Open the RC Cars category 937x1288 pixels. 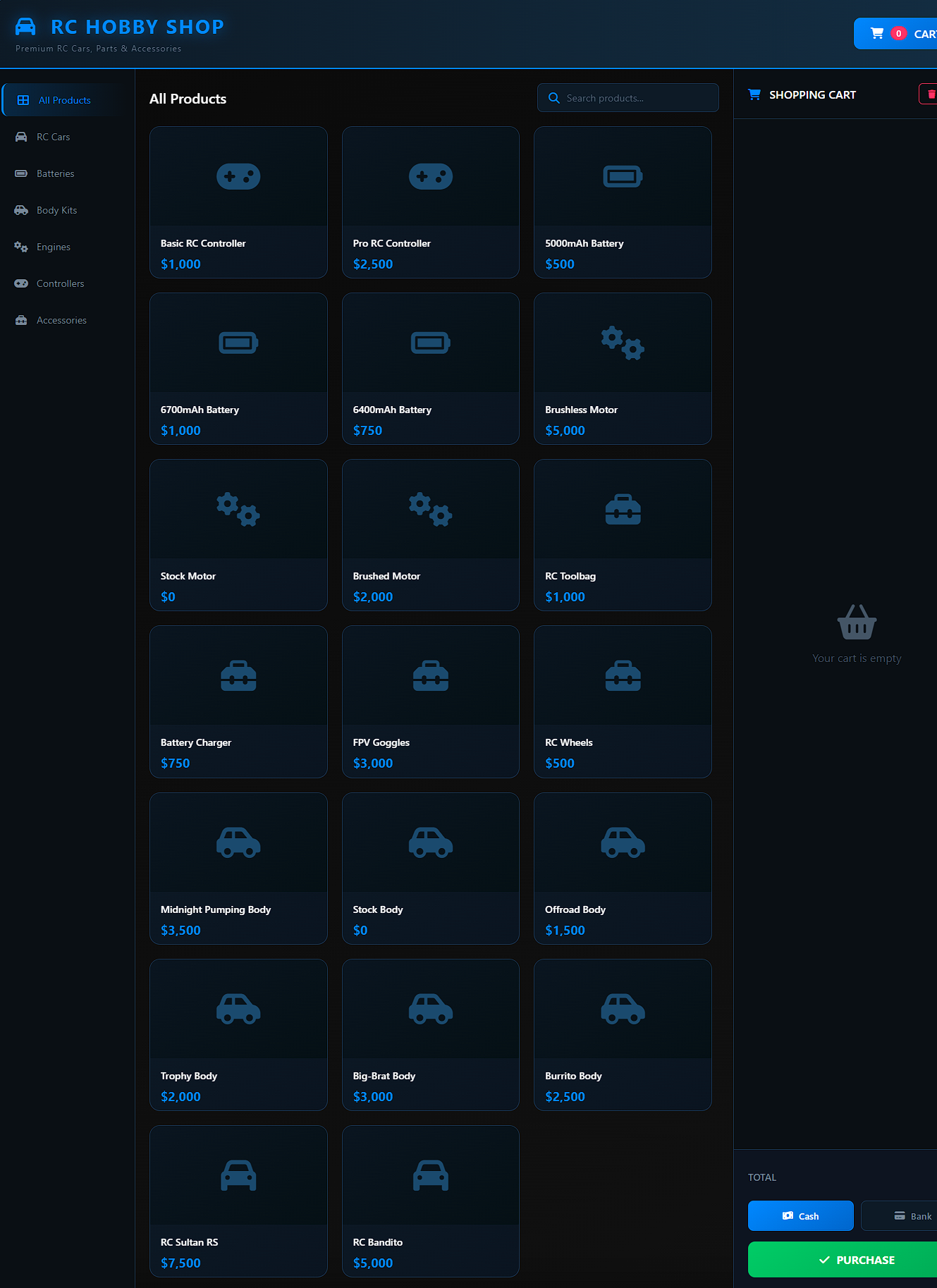(68, 137)
